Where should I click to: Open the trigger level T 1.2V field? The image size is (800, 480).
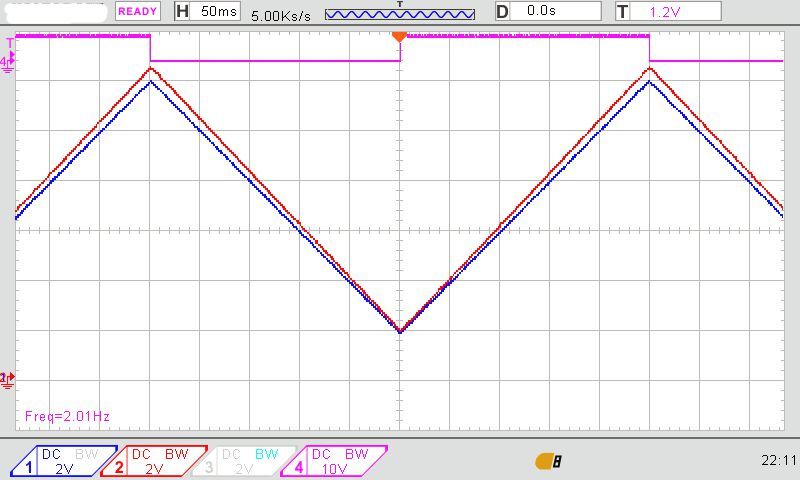(667, 11)
